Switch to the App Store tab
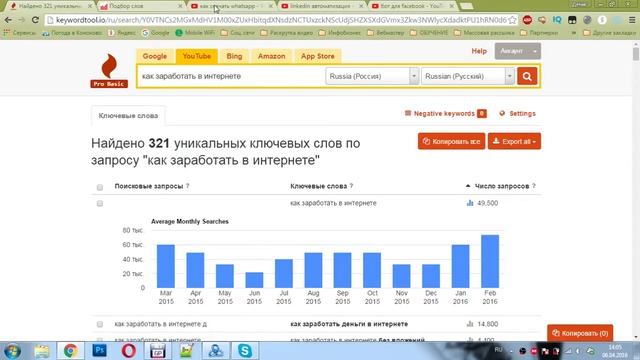The height and width of the screenshot is (360, 640). pyautogui.click(x=318, y=56)
